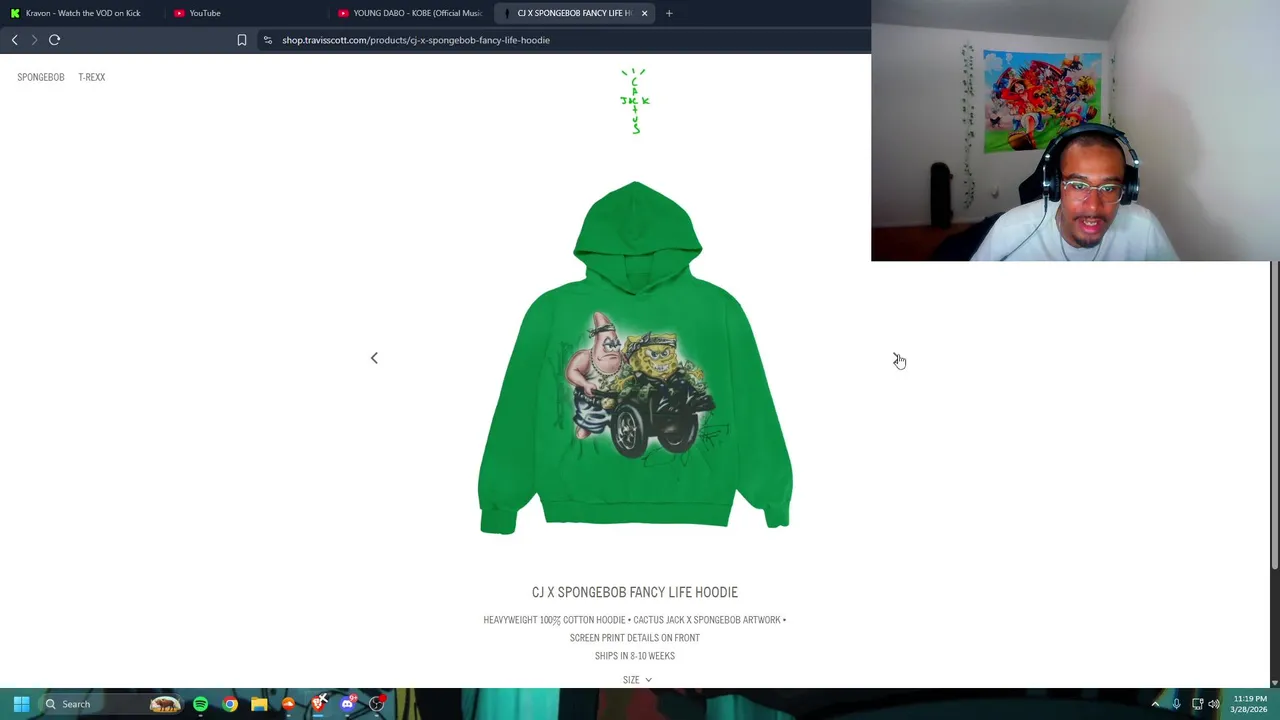Open Spotify from the taskbar
This screenshot has width=1280, height=720.
click(x=200, y=704)
